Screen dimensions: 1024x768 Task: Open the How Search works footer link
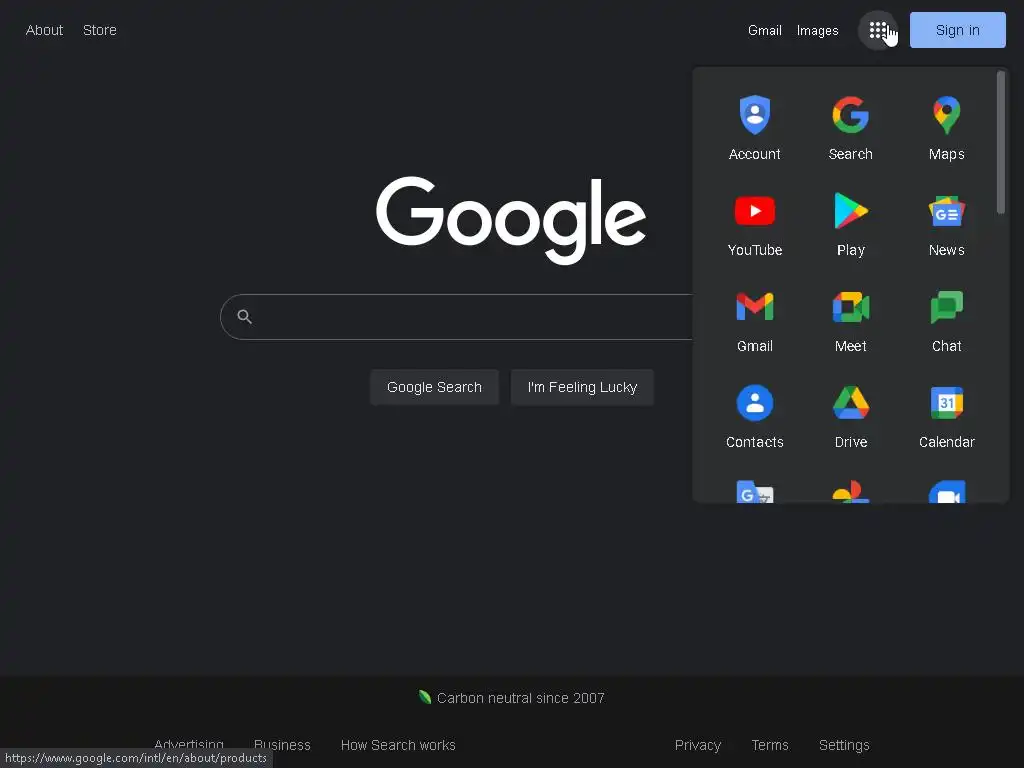pos(398,744)
